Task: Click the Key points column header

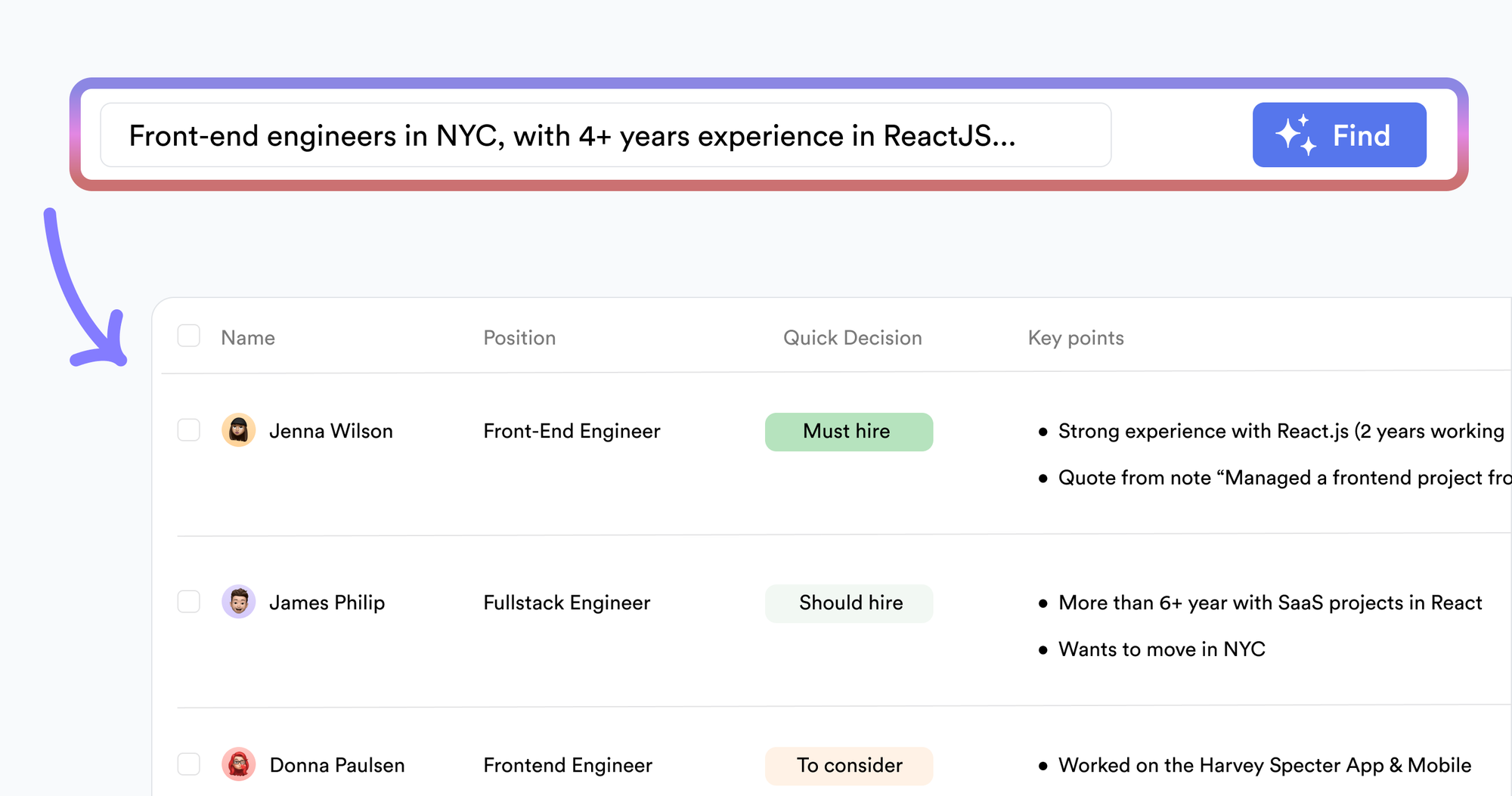Action: (1075, 337)
